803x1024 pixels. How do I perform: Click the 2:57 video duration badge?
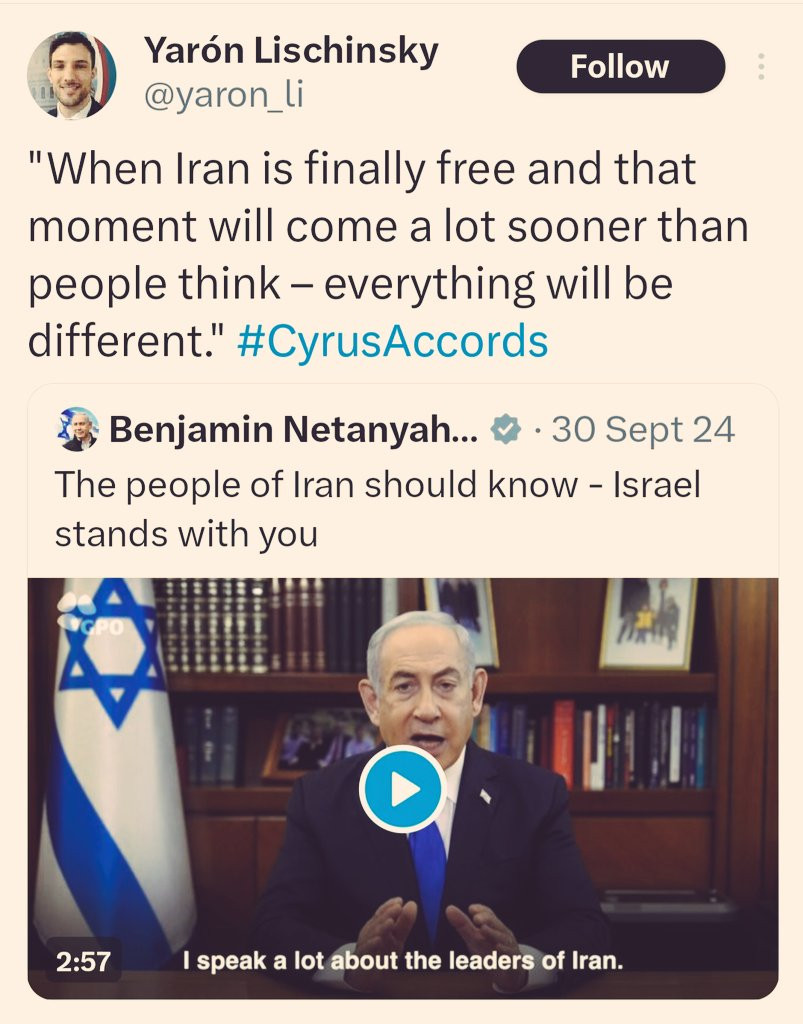point(84,961)
